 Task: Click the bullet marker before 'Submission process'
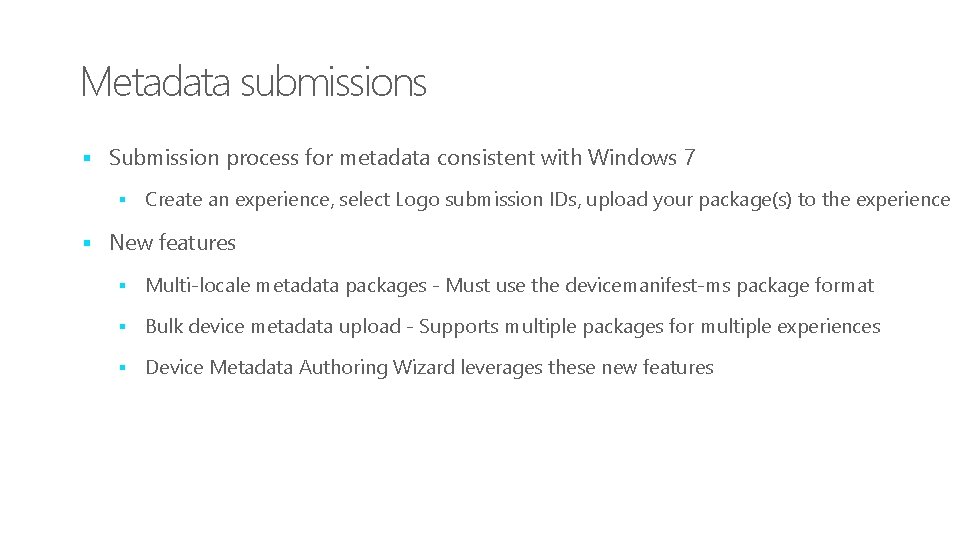pos(87,159)
